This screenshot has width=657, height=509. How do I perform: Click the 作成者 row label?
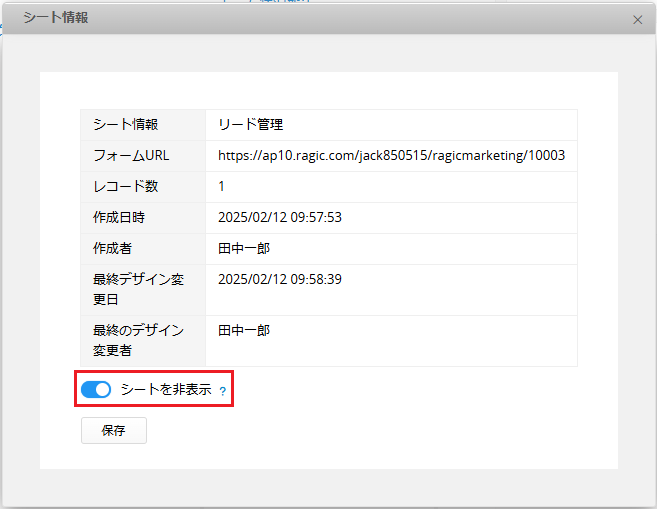point(113,248)
